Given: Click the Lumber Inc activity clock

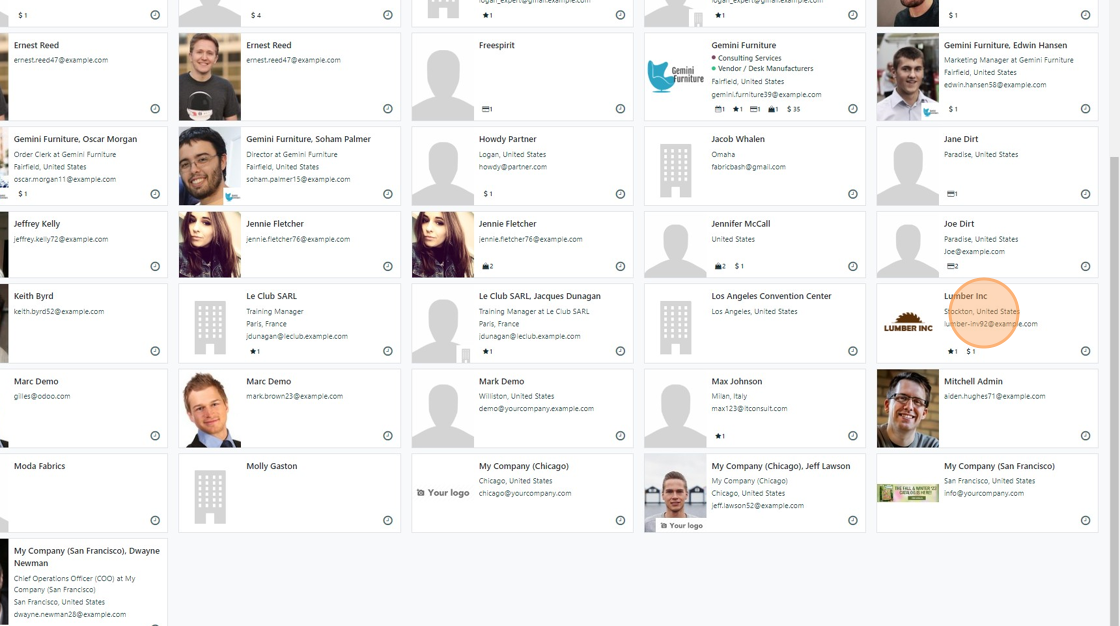Looking at the screenshot, I should pyautogui.click(x=1085, y=351).
